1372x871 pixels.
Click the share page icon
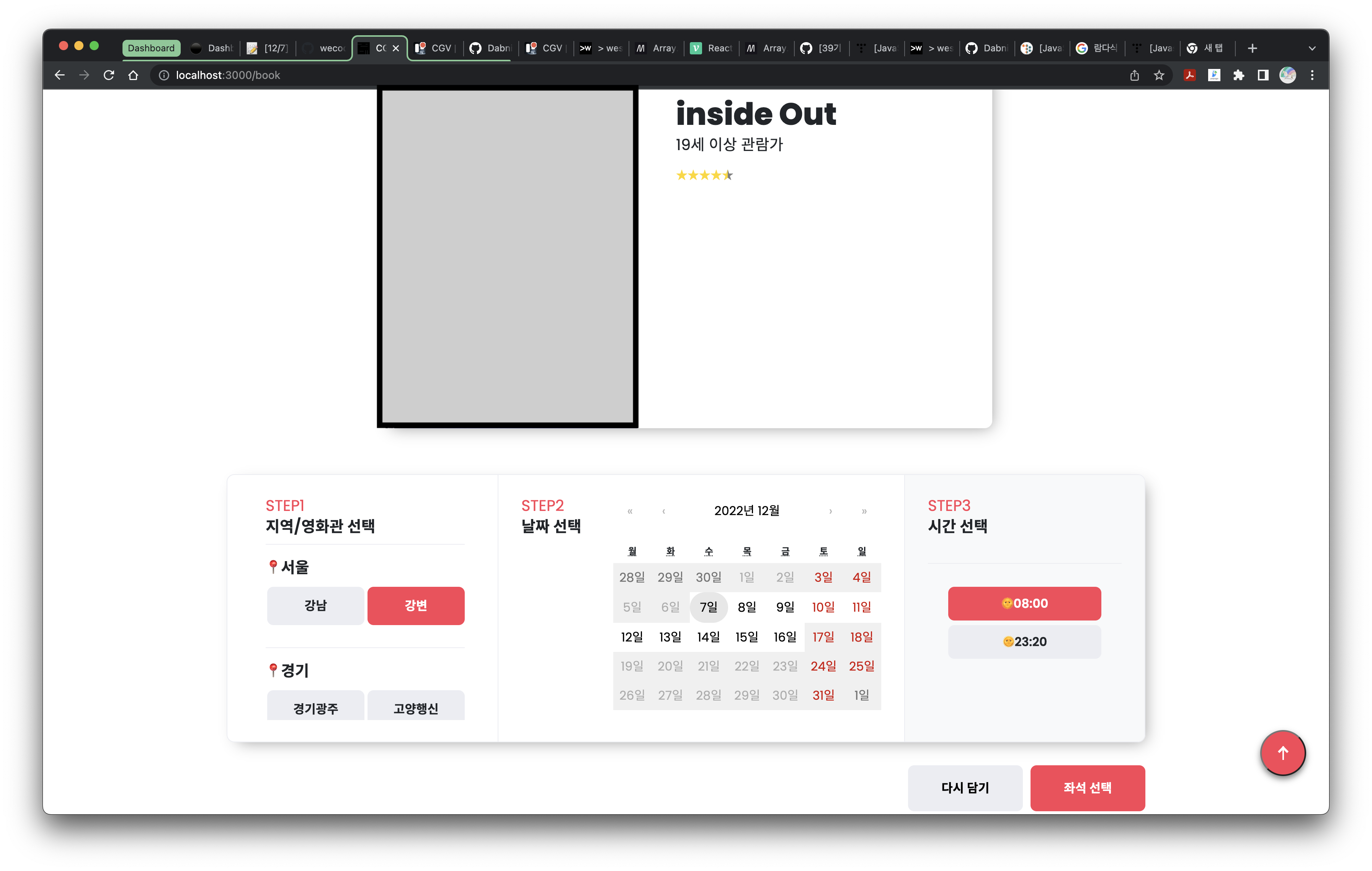click(1134, 75)
